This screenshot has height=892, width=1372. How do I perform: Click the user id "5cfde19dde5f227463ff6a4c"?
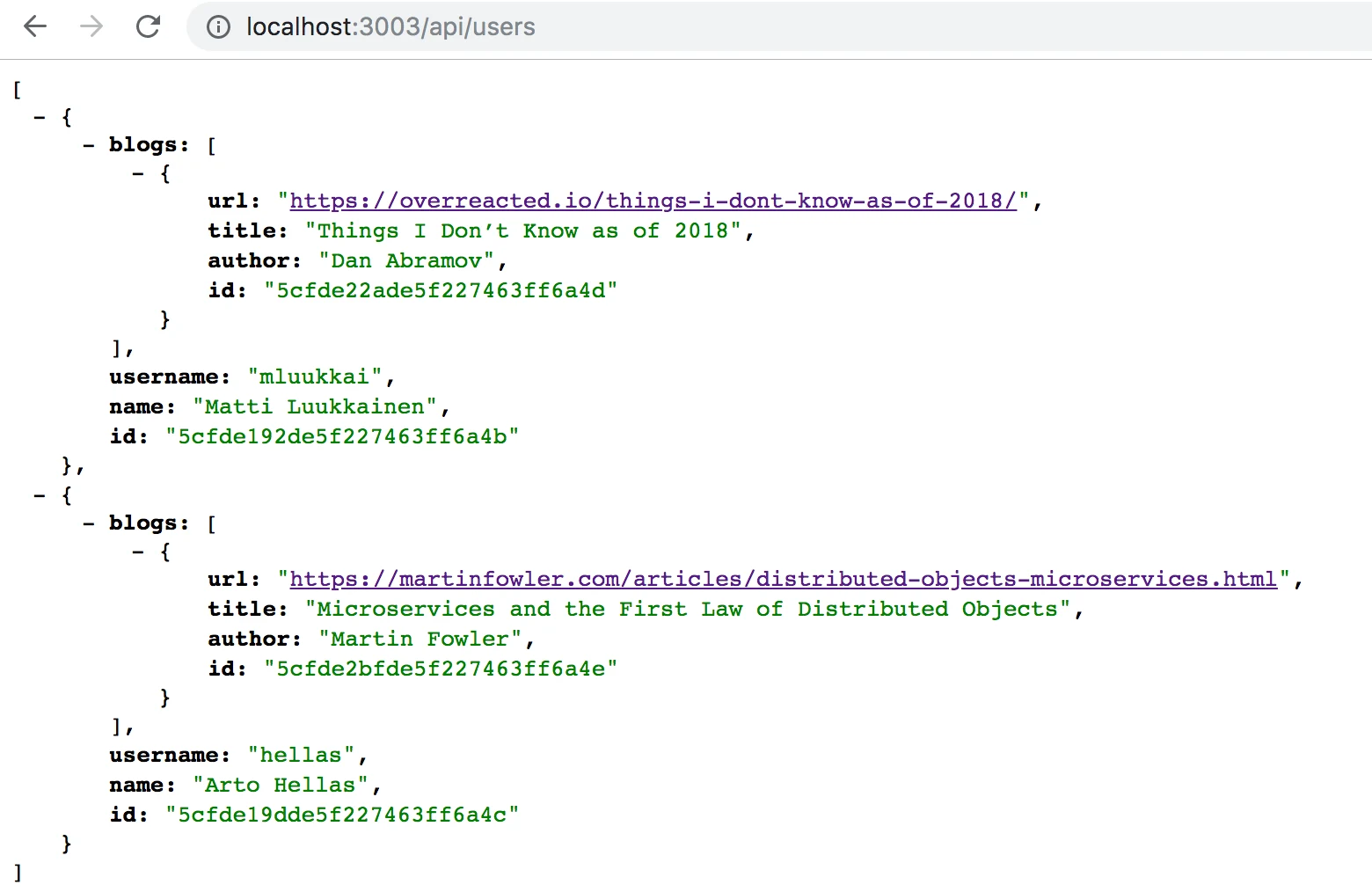[342, 815]
